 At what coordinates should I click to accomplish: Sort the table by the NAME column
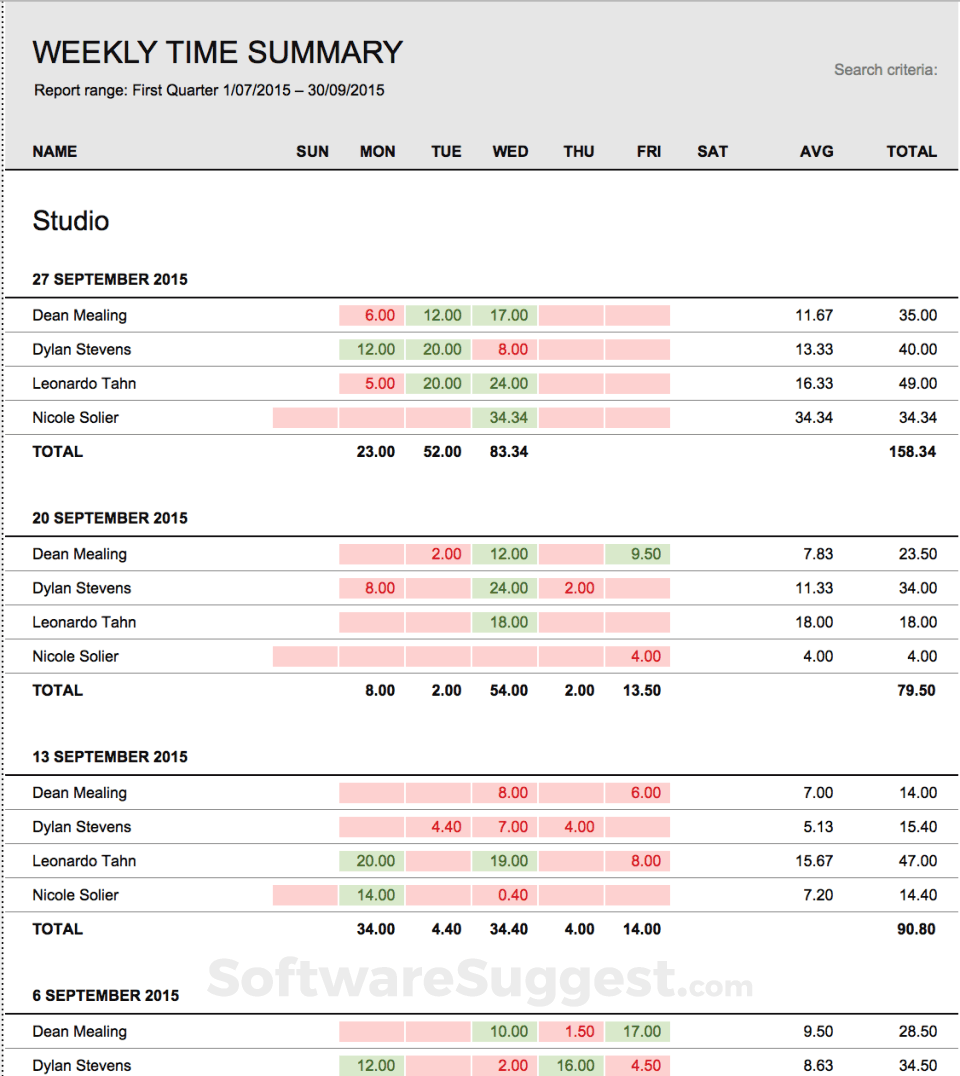pyautogui.click(x=55, y=151)
